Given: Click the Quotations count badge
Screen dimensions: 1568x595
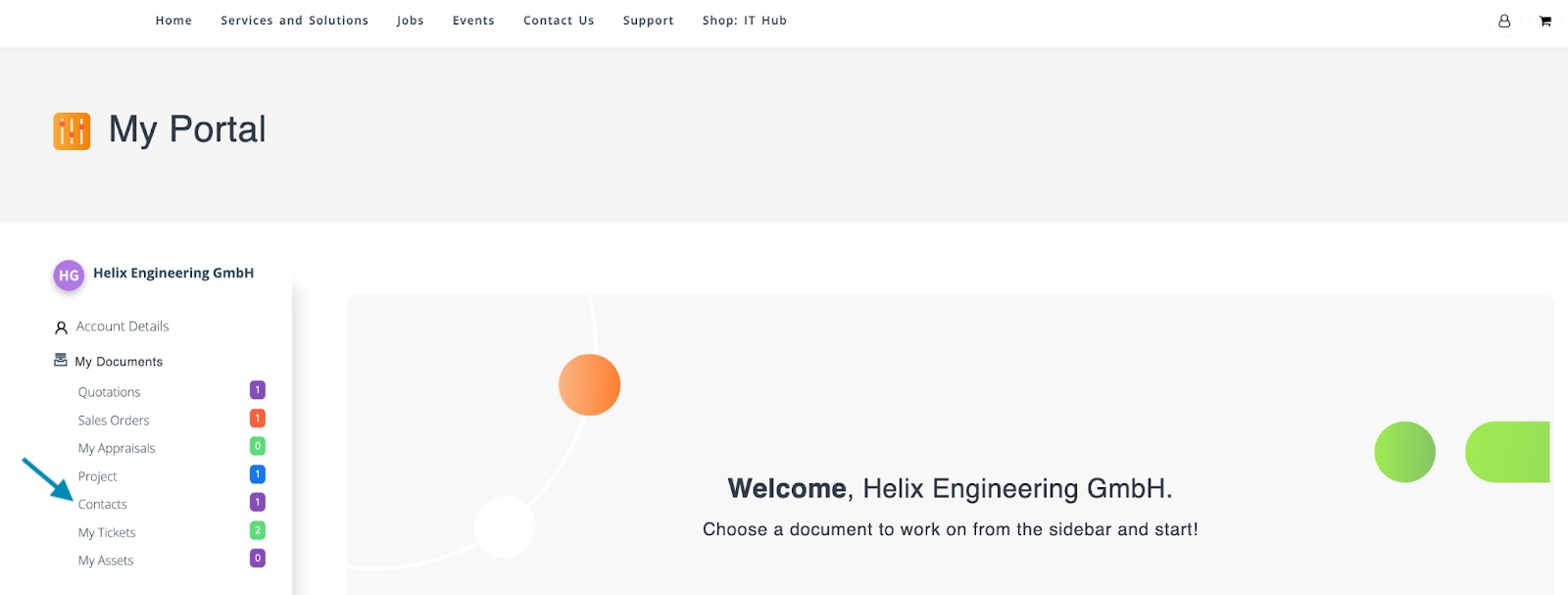Looking at the screenshot, I should click(258, 390).
